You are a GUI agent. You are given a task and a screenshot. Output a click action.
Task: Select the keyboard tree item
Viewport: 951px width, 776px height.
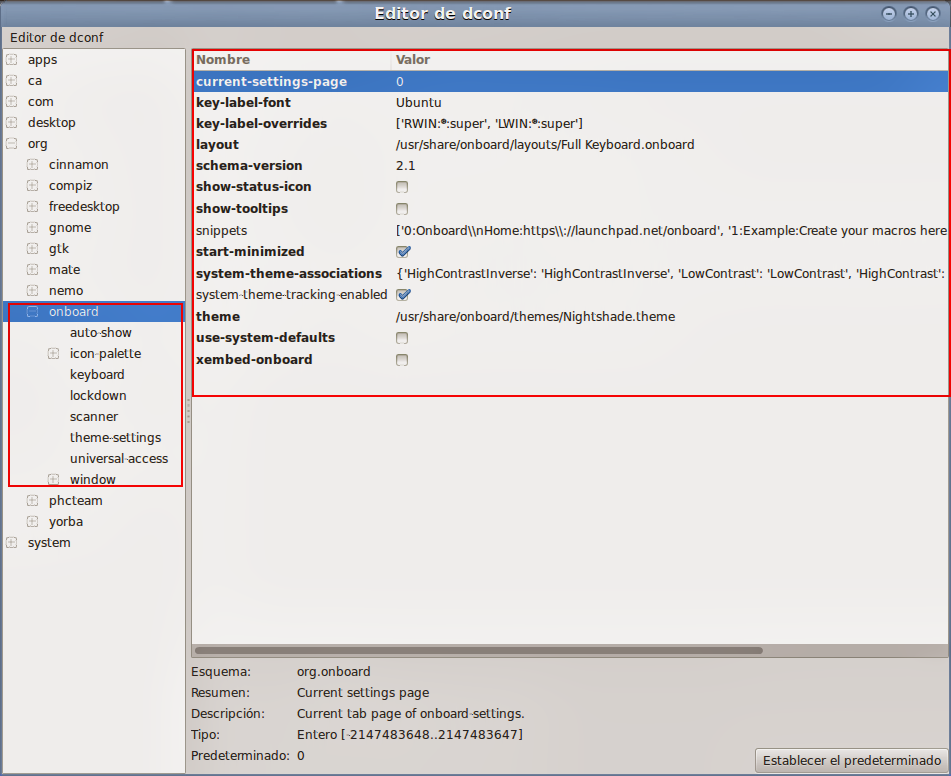[x=97, y=374]
